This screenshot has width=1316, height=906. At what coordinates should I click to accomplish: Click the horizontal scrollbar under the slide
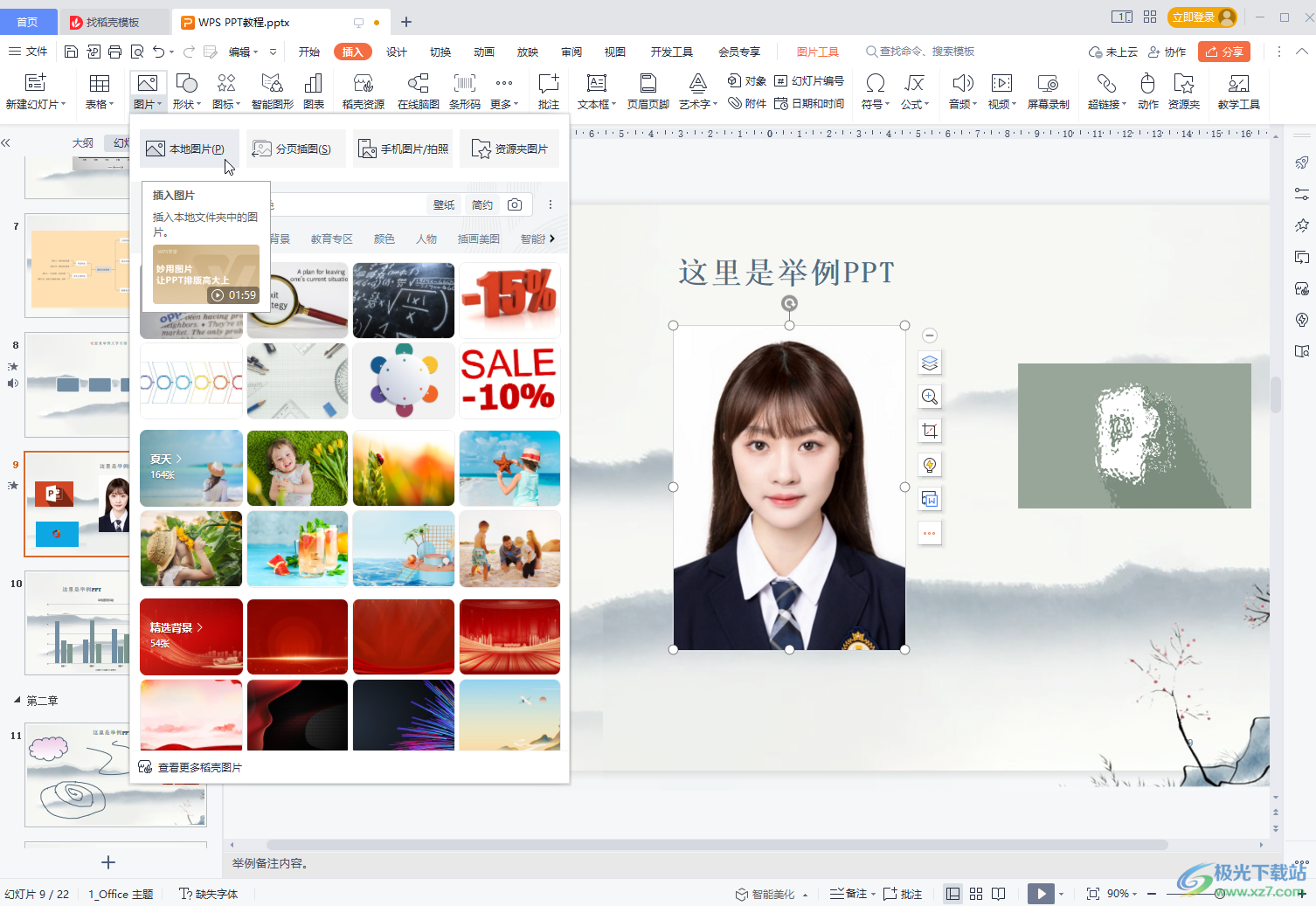point(717,845)
